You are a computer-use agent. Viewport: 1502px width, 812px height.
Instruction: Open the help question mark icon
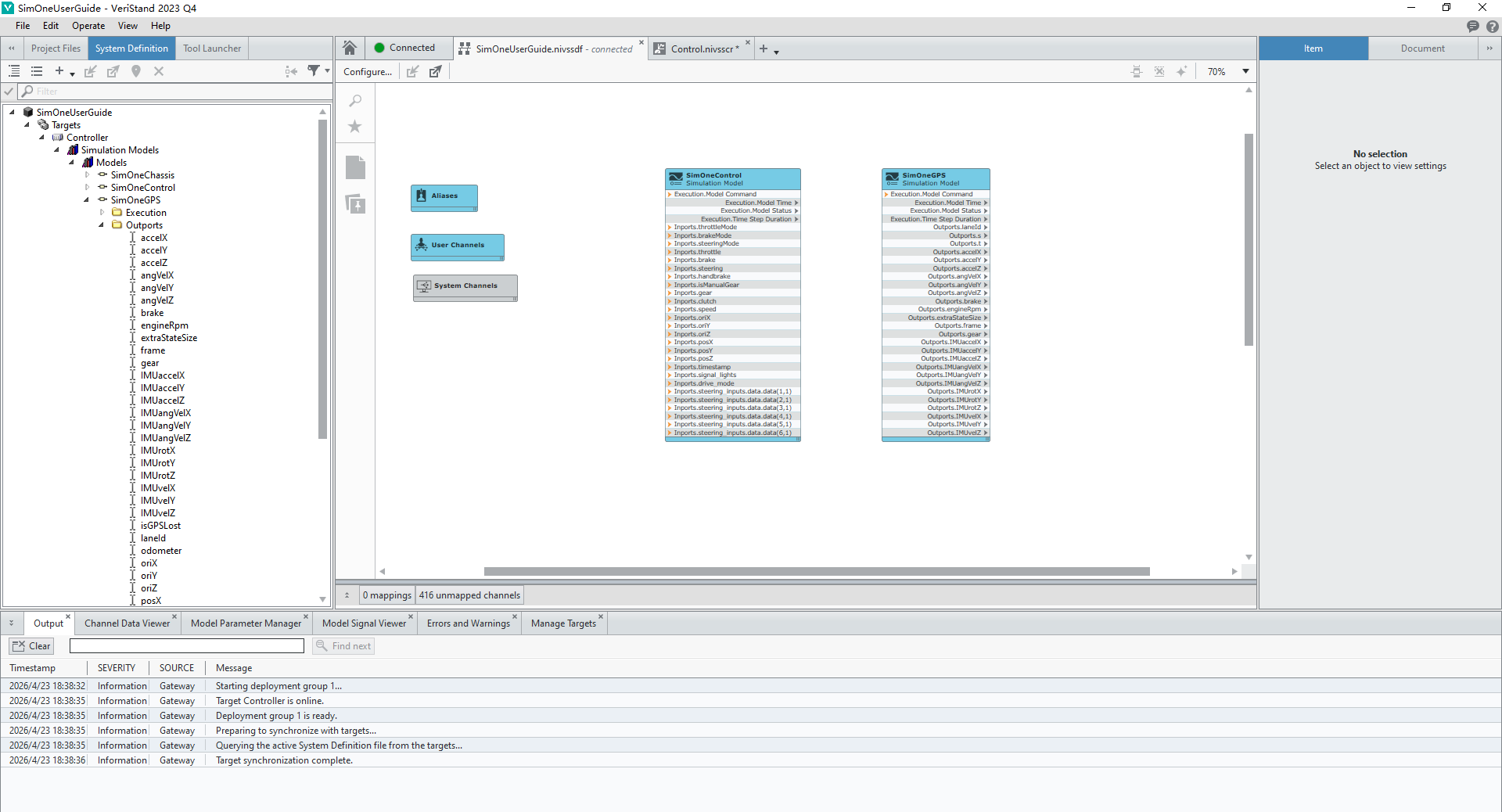[1493, 26]
